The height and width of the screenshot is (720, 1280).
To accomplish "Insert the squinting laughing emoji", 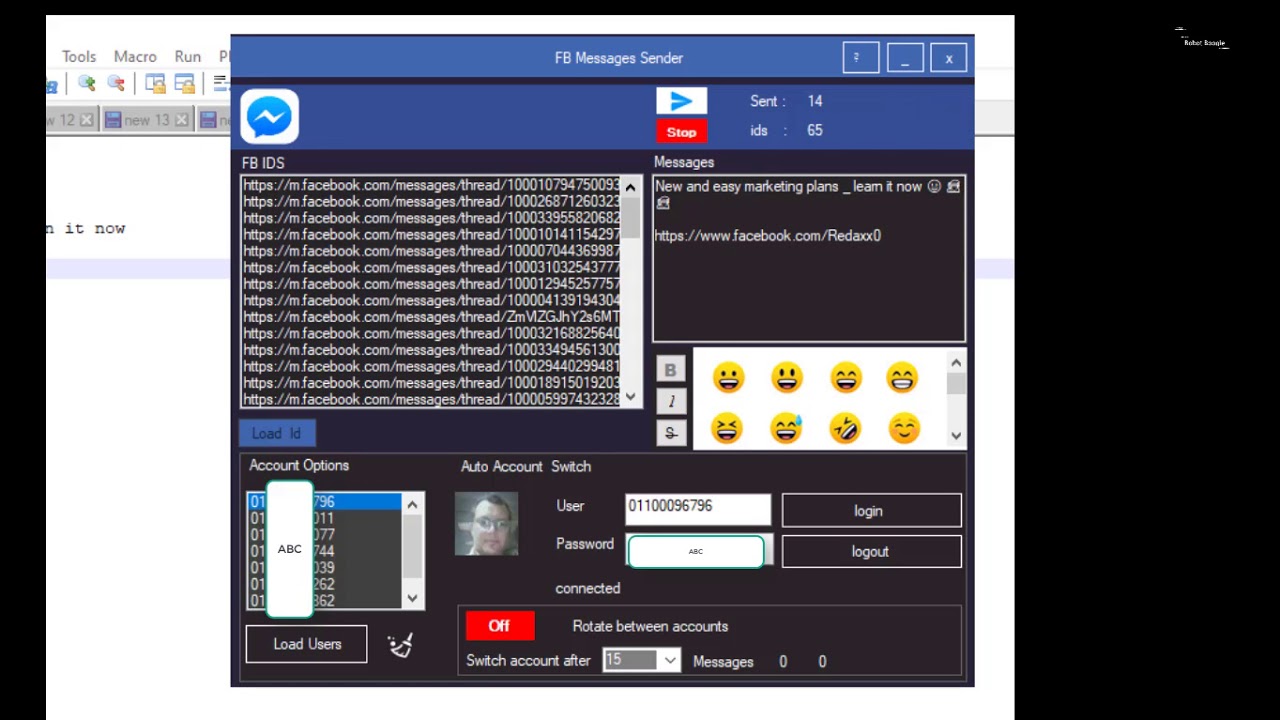I will [727, 429].
